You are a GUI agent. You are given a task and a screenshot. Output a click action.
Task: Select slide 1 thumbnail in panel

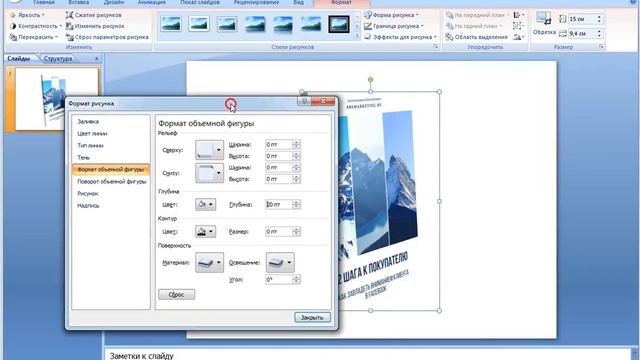[x=57, y=99]
